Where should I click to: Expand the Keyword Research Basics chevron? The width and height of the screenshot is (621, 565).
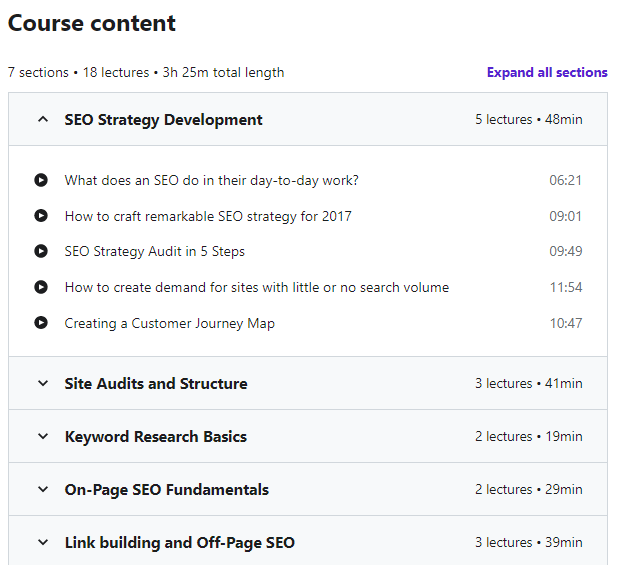[43, 436]
